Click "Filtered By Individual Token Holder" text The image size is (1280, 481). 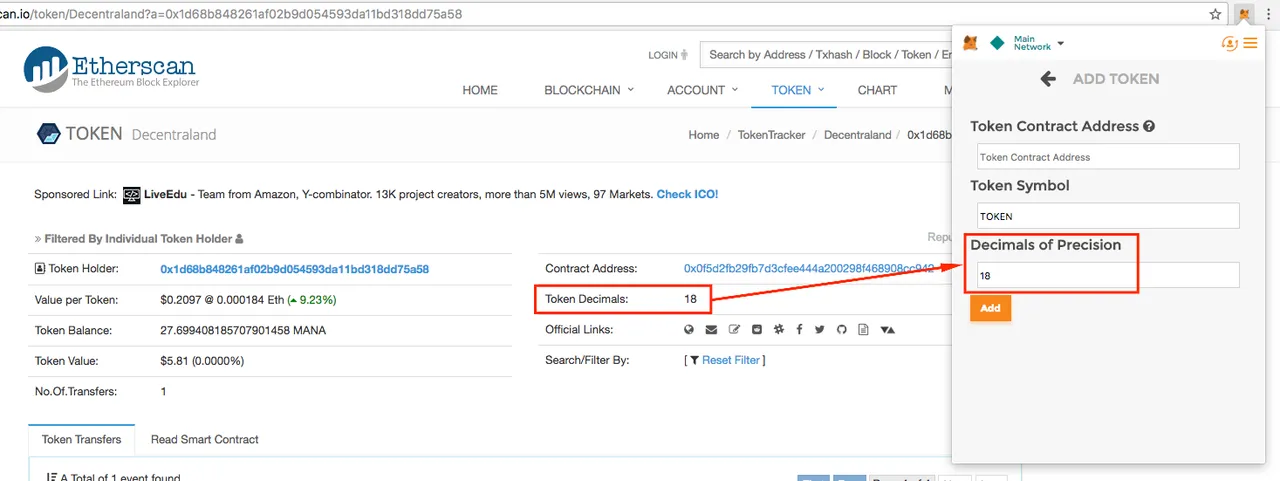pyautogui.click(x=138, y=239)
